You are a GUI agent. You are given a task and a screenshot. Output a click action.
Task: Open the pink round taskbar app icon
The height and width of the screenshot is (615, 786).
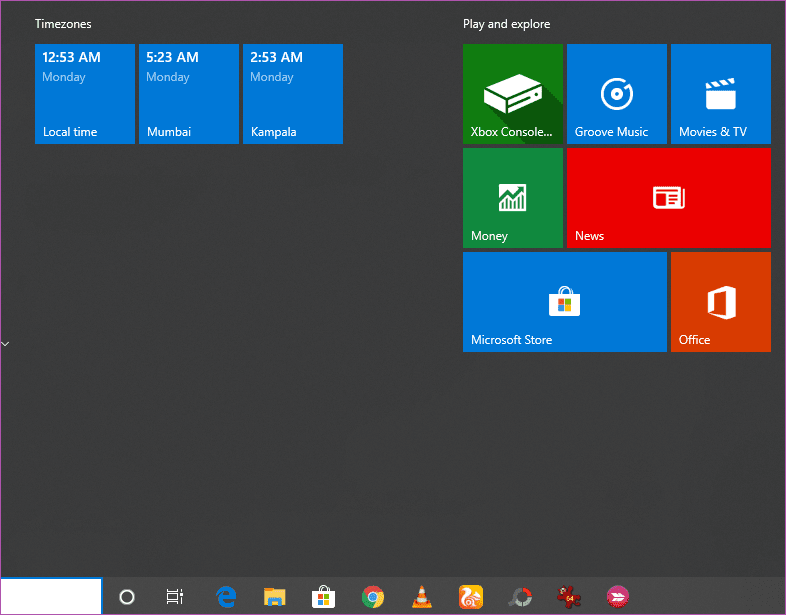coord(618,596)
